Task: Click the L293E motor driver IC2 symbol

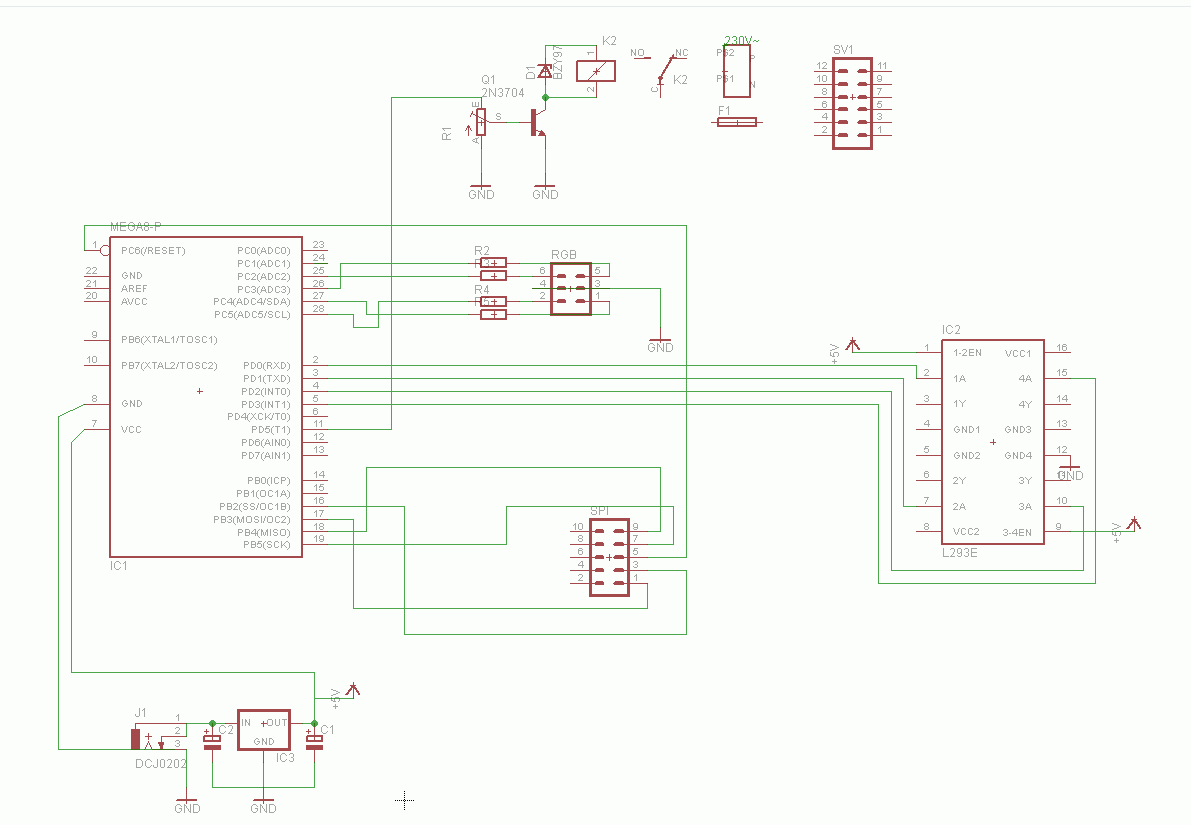Action: click(993, 442)
